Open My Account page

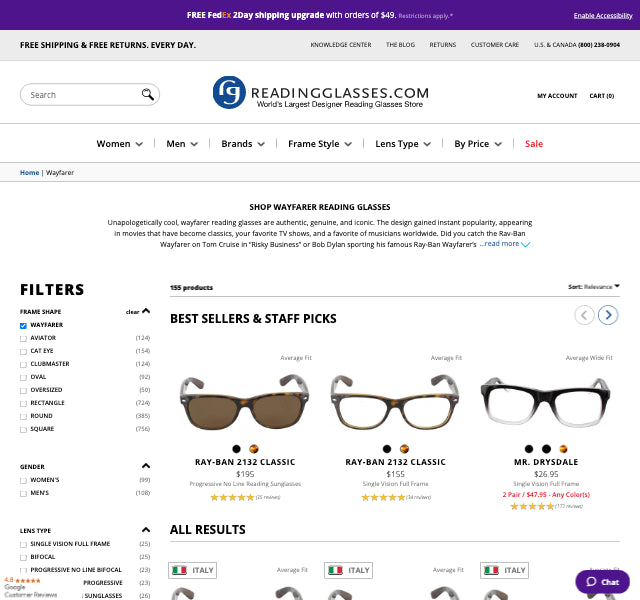[557, 96]
